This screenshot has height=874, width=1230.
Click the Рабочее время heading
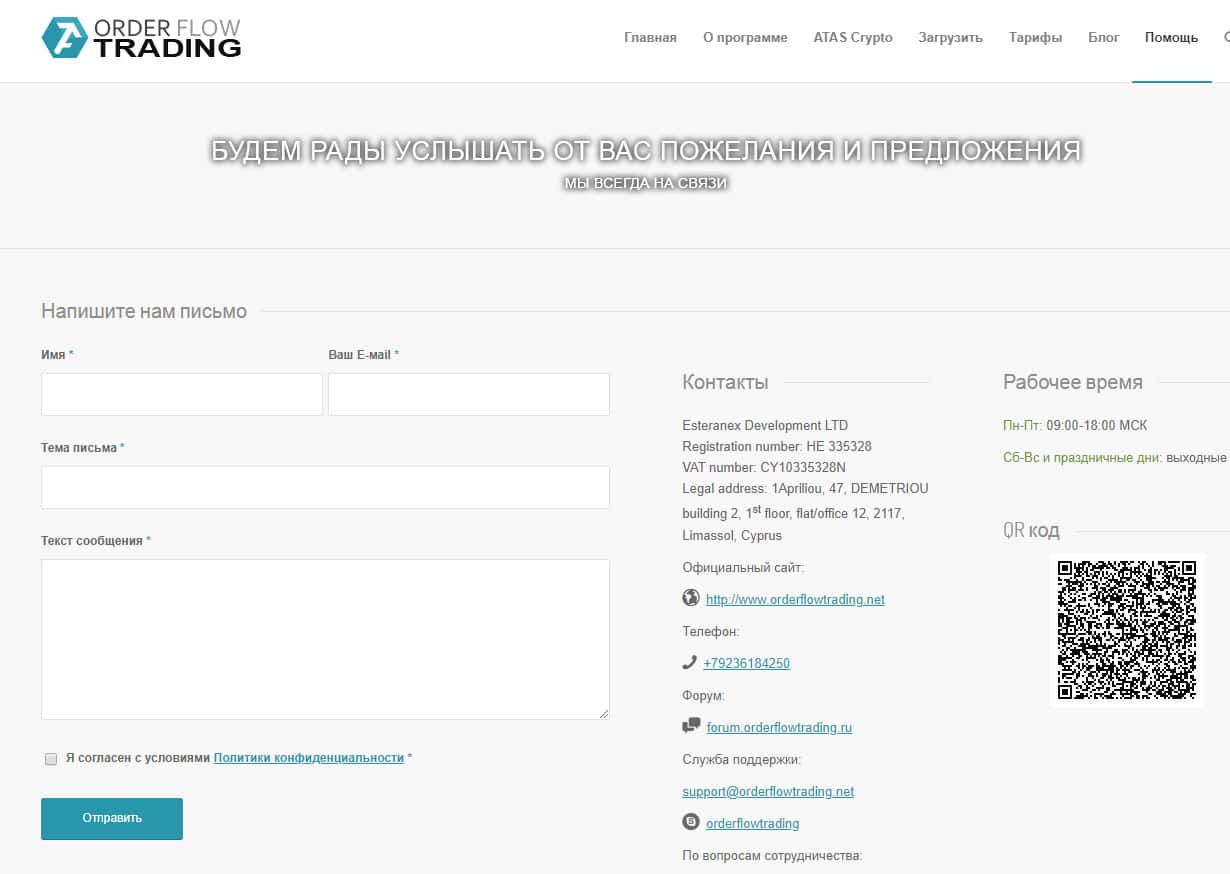click(1072, 382)
